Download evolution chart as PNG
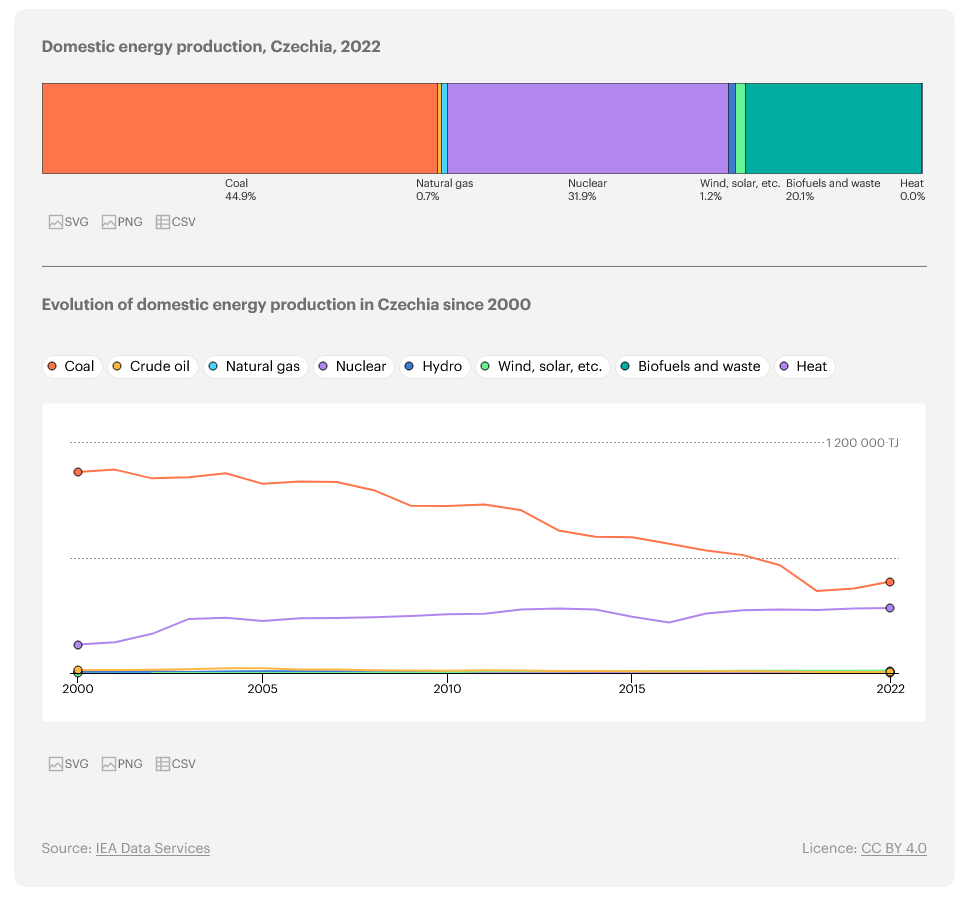The image size is (971, 899). (x=123, y=764)
